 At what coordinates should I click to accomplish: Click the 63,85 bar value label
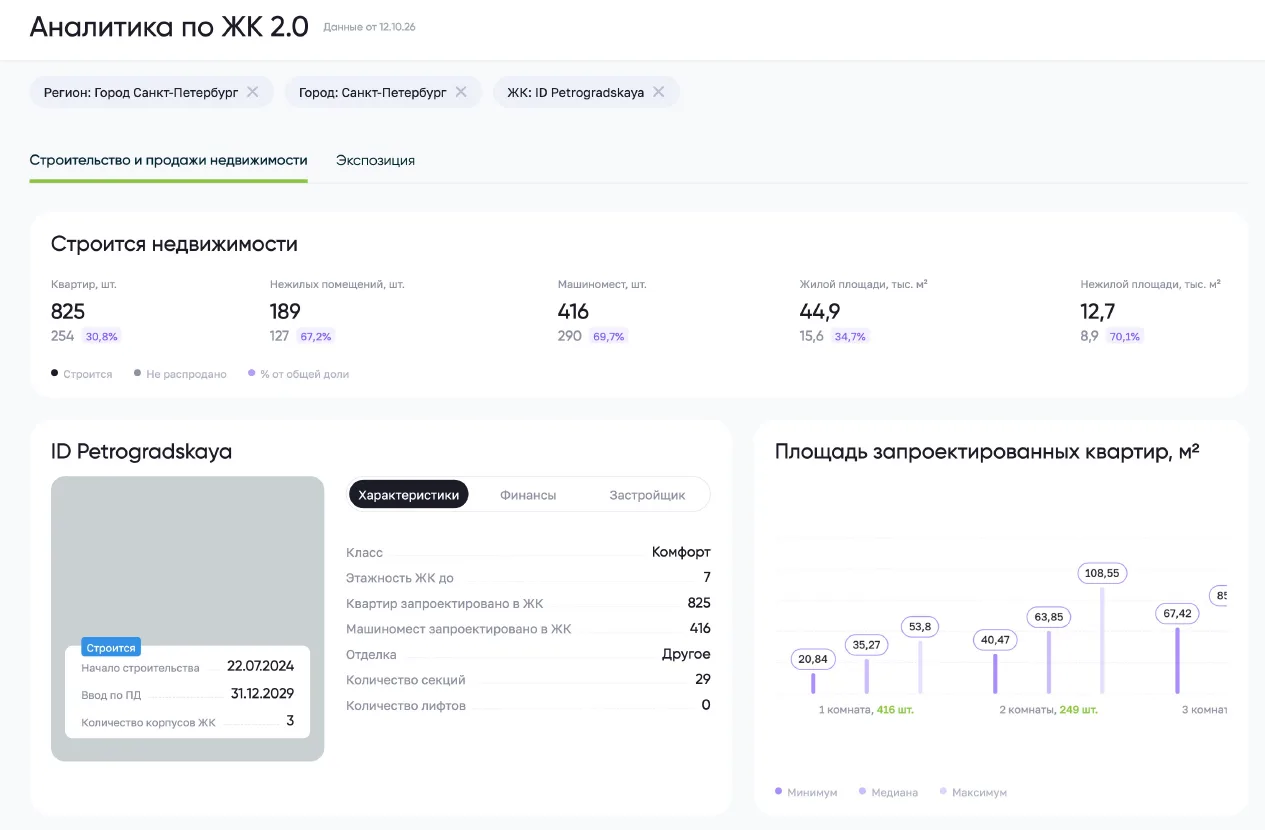pyautogui.click(x=1049, y=617)
